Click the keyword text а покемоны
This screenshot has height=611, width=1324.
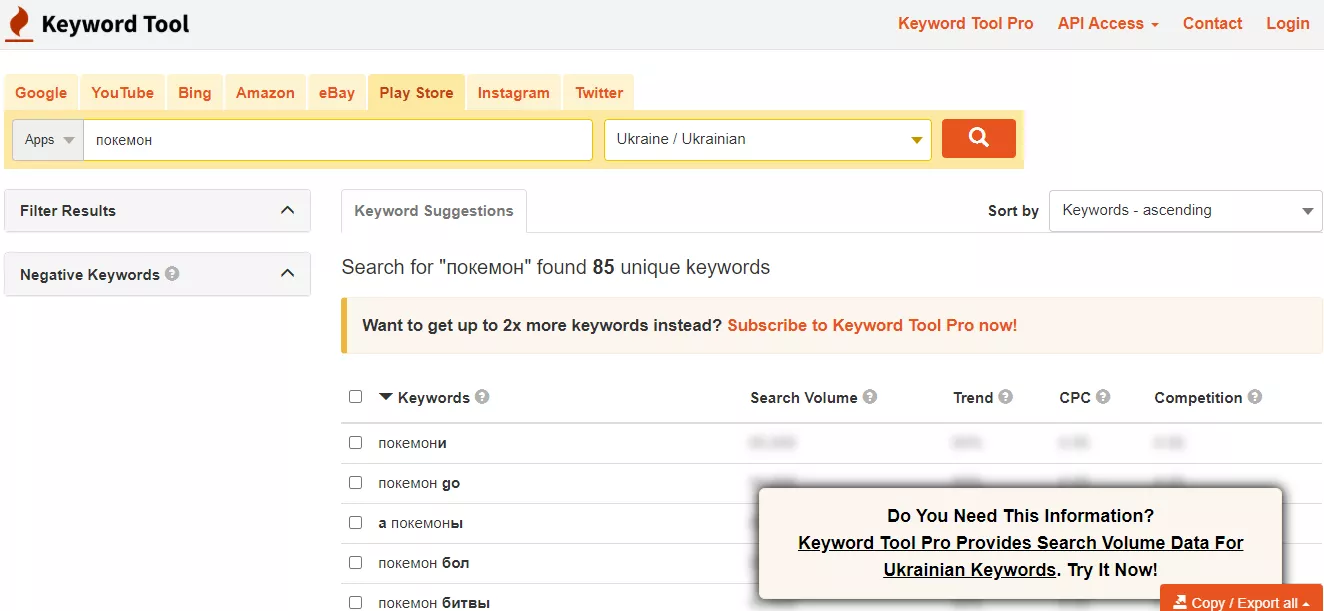(x=420, y=523)
